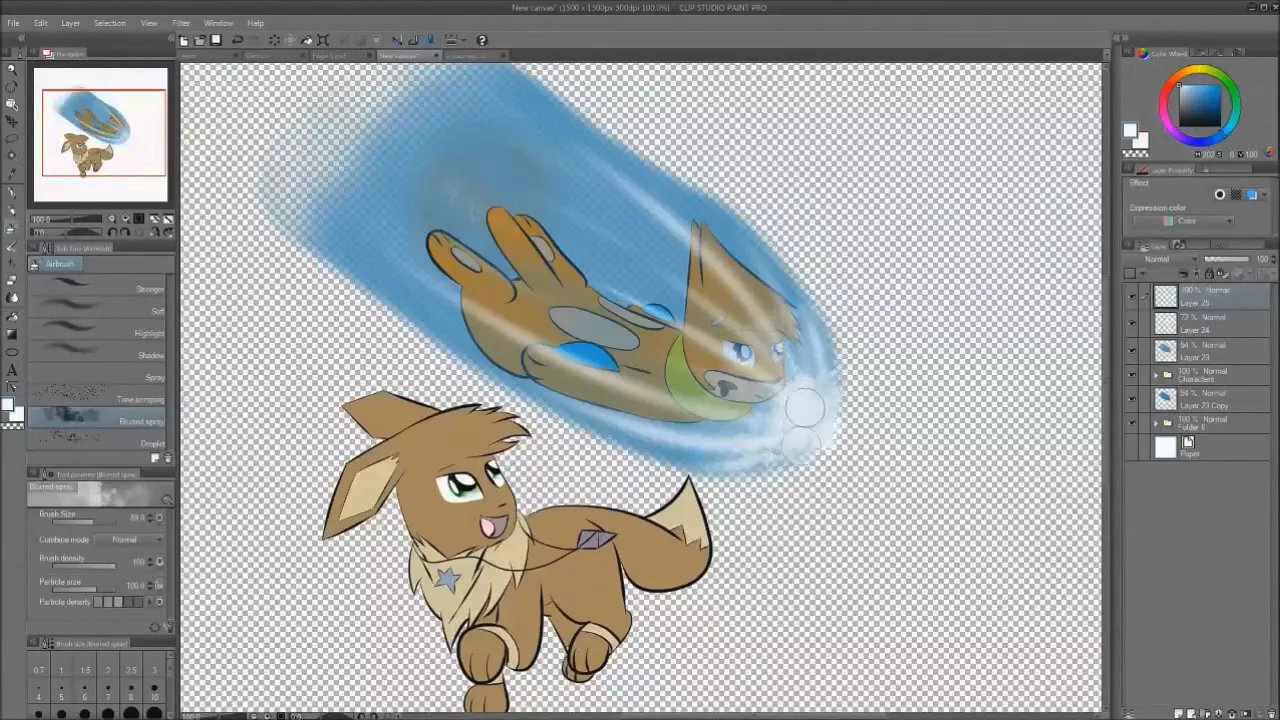This screenshot has height=720, width=1280.
Task: Select the Airbrush tool in toolbar
Action: tap(11, 228)
